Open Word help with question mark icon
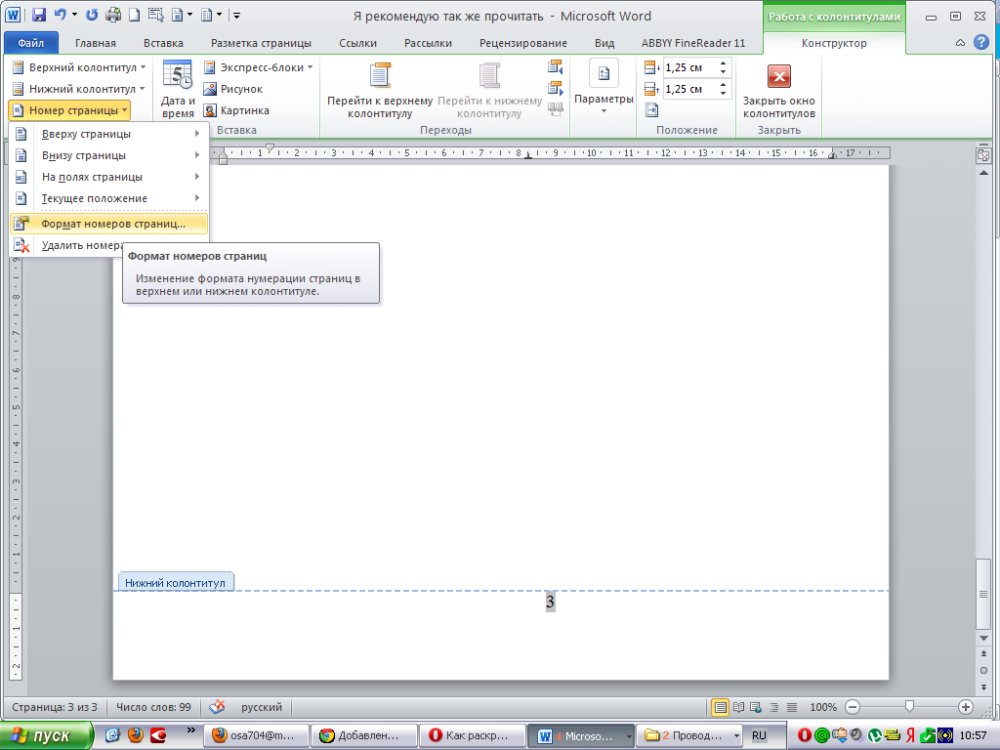The width and height of the screenshot is (1000, 750). 982,43
